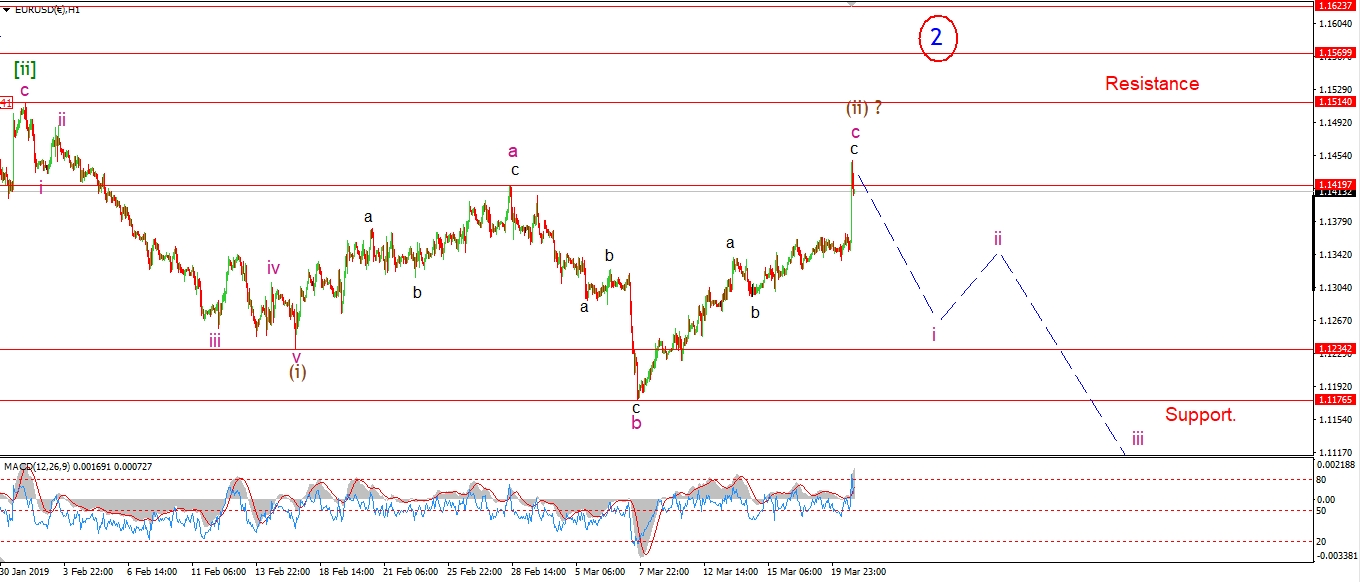Select the projected purple ii label on forecast
The width and height of the screenshot is (1361, 582).
[998, 238]
